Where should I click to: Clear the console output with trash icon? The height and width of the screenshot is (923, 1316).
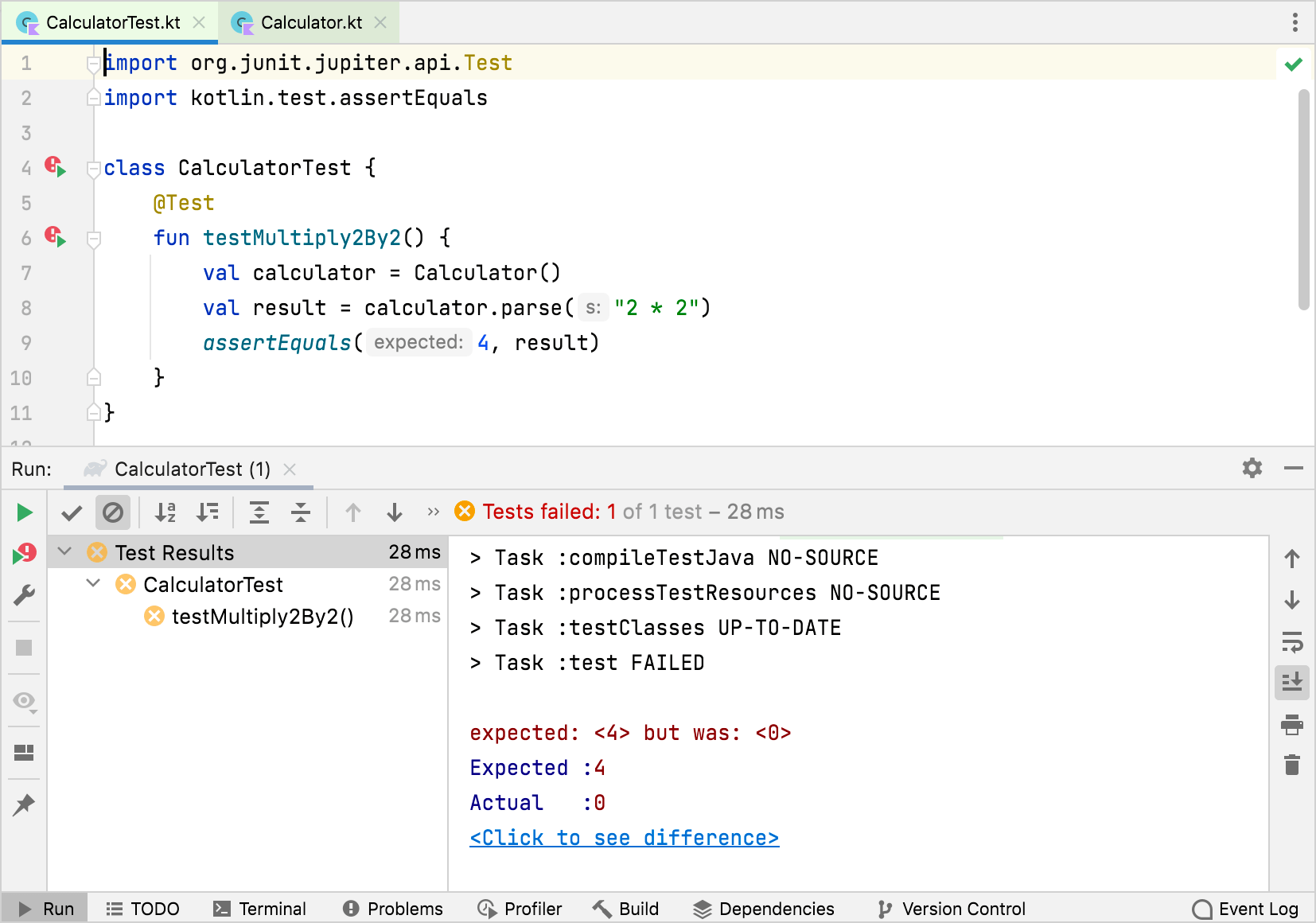1293,765
